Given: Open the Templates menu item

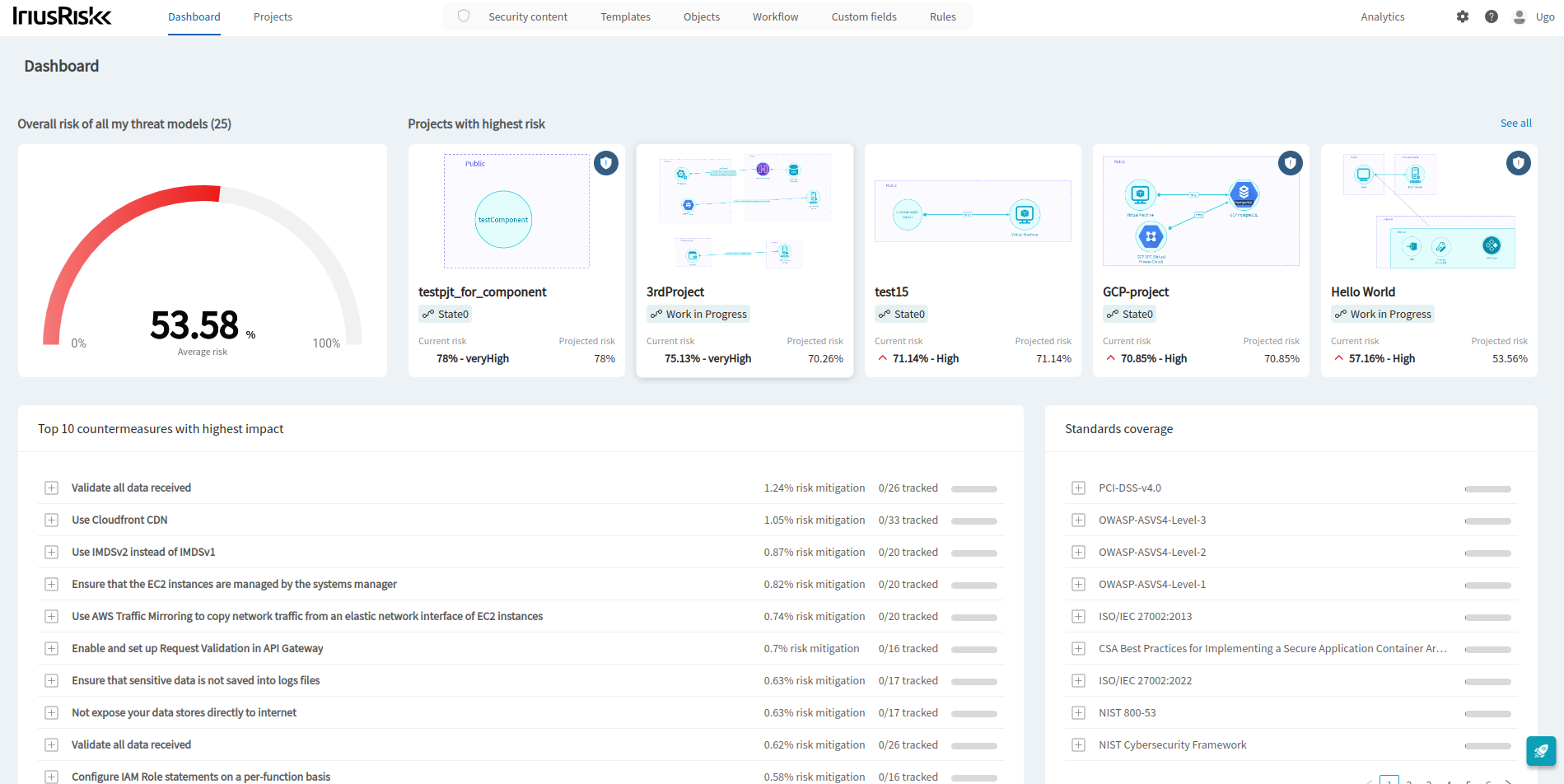Looking at the screenshot, I should 625,16.
